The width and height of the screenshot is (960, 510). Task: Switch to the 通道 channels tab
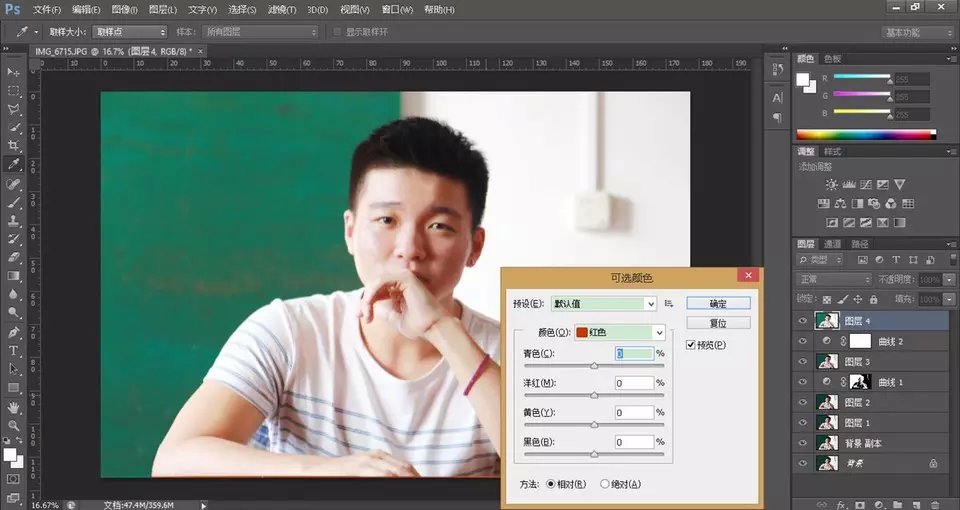[x=832, y=244]
